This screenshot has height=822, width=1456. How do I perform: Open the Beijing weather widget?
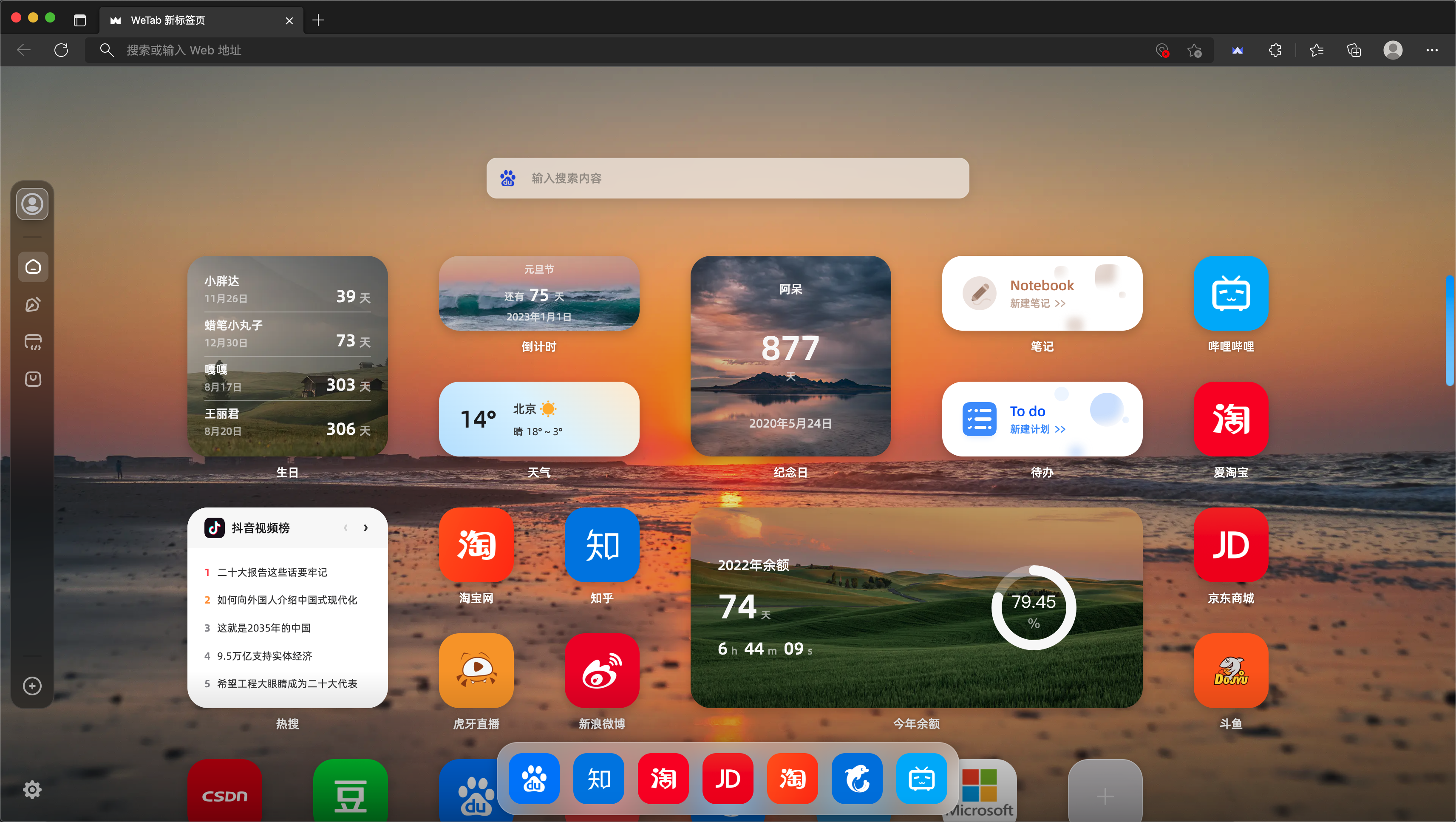click(x=538, y=419)
